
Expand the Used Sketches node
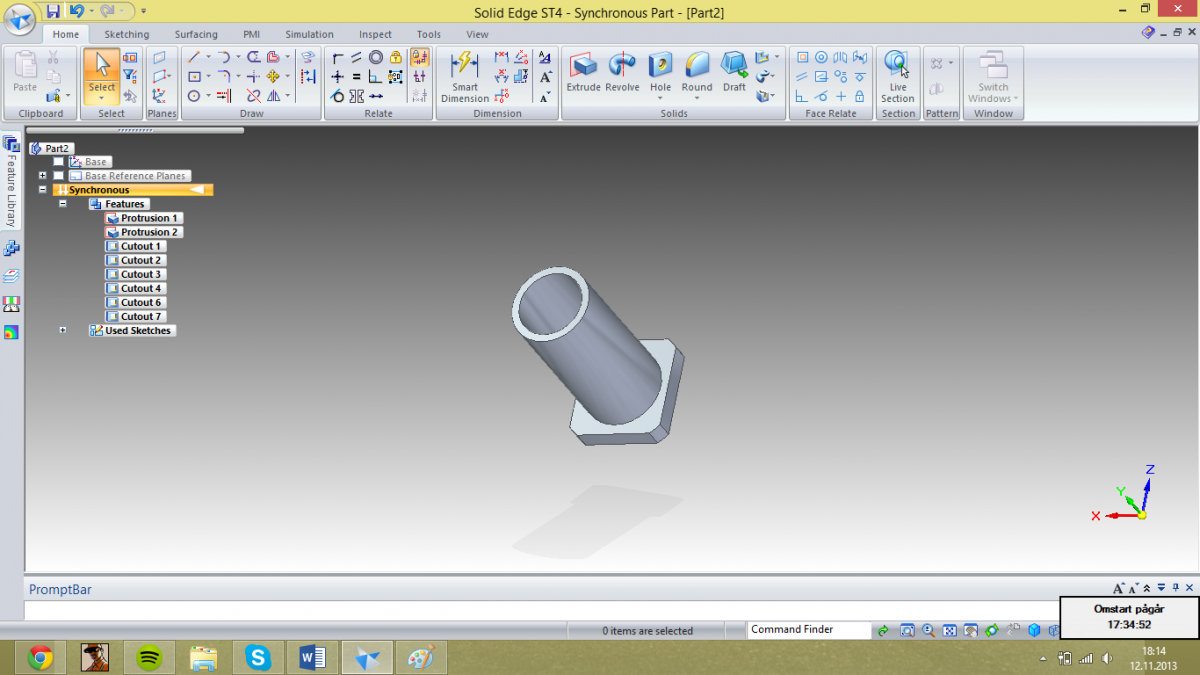coord(63,330)
